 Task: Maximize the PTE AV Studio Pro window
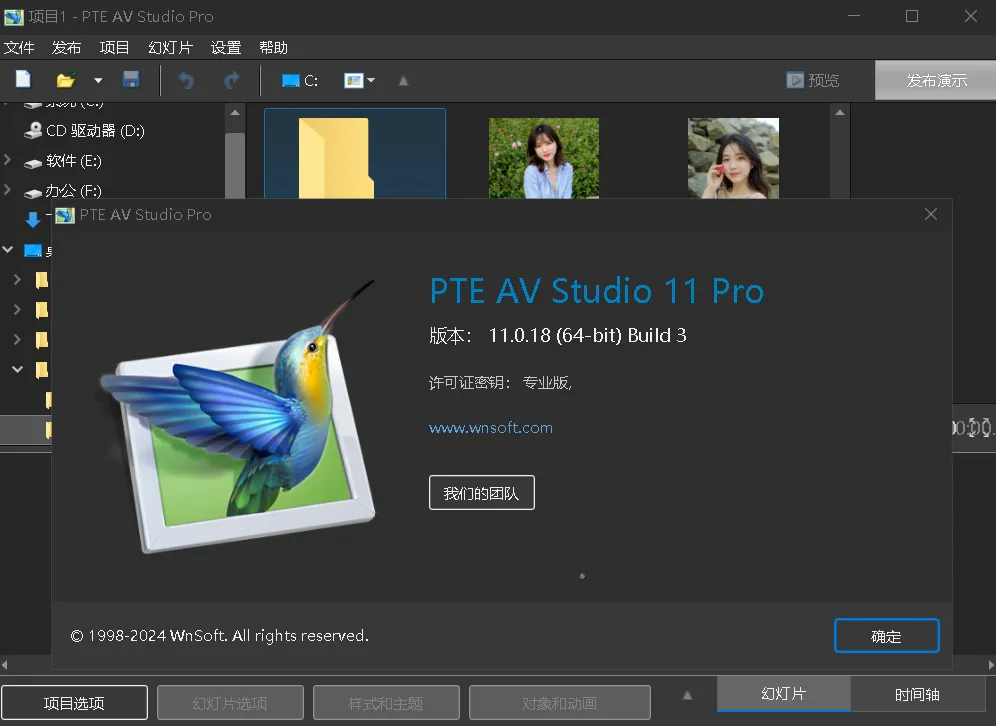(x=912, y=17)
